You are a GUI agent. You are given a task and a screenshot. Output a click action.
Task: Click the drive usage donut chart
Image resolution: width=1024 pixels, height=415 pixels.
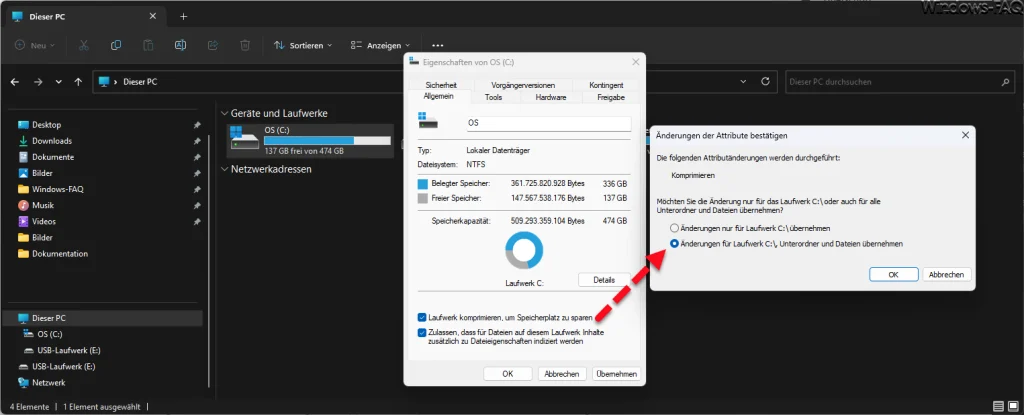click(524, 250)
